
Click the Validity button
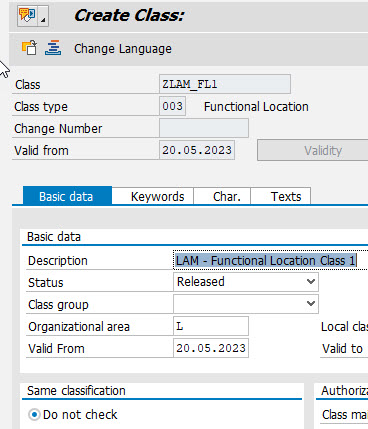coord(313,151)
